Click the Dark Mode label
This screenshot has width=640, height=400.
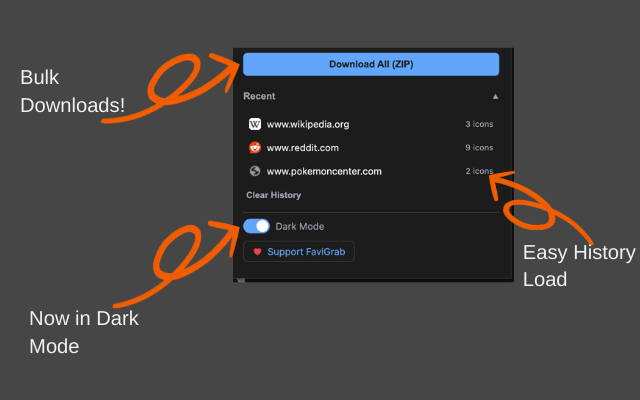pyautogui.click(x=300, y=227)
